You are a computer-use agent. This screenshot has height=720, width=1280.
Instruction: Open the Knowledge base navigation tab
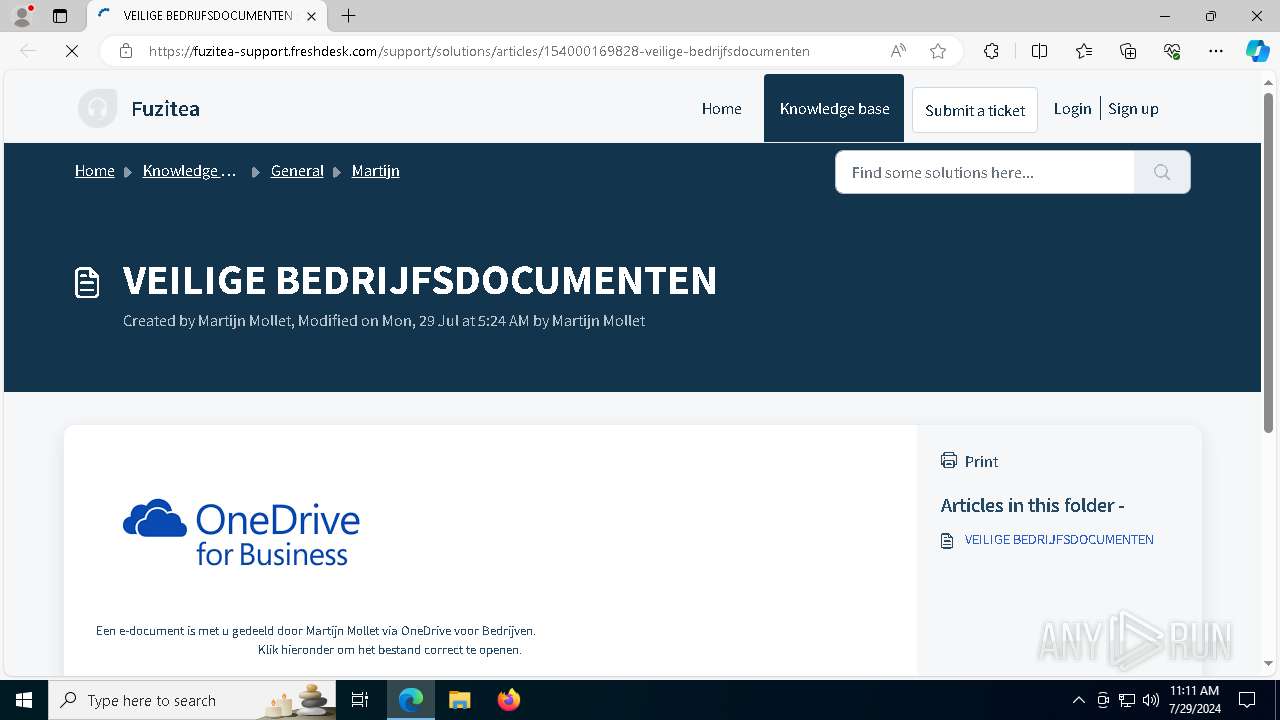[834, 108]
